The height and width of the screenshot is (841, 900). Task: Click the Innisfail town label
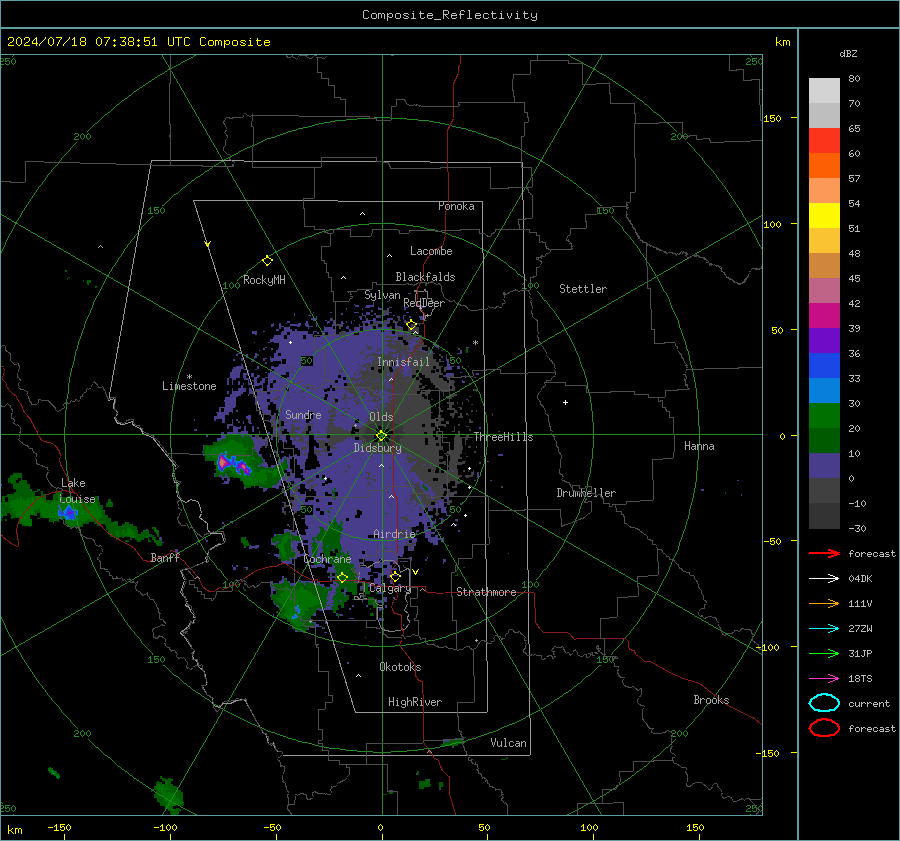click(x=403, y=362)
